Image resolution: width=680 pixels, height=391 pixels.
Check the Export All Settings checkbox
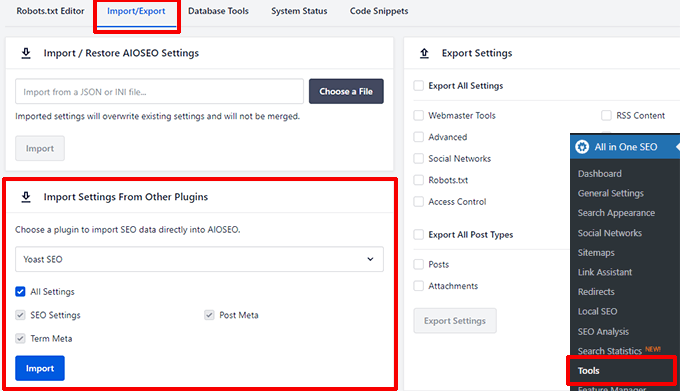click(x=418, y=86)
